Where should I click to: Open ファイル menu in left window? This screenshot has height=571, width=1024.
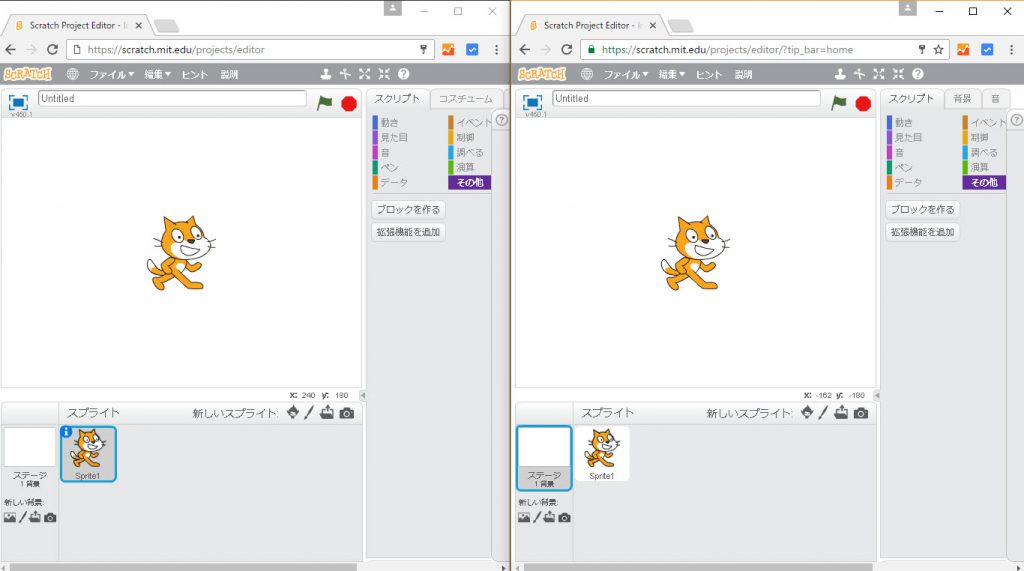coord(111,74)
